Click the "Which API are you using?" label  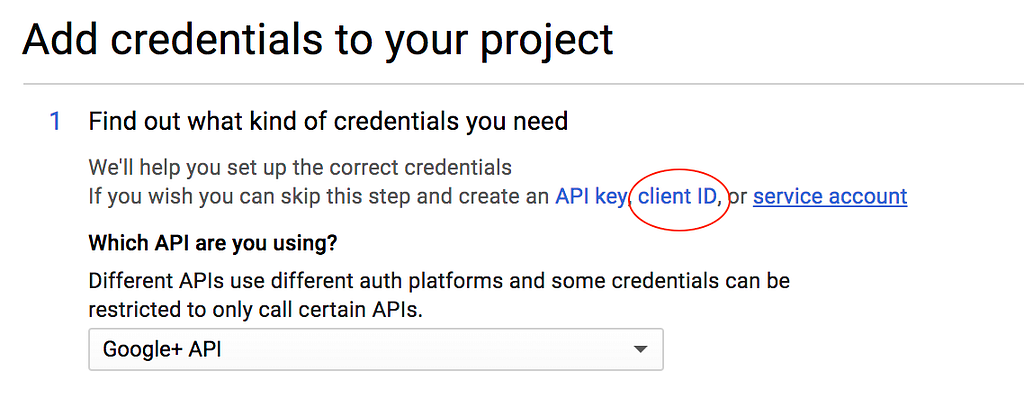(213, 244)
